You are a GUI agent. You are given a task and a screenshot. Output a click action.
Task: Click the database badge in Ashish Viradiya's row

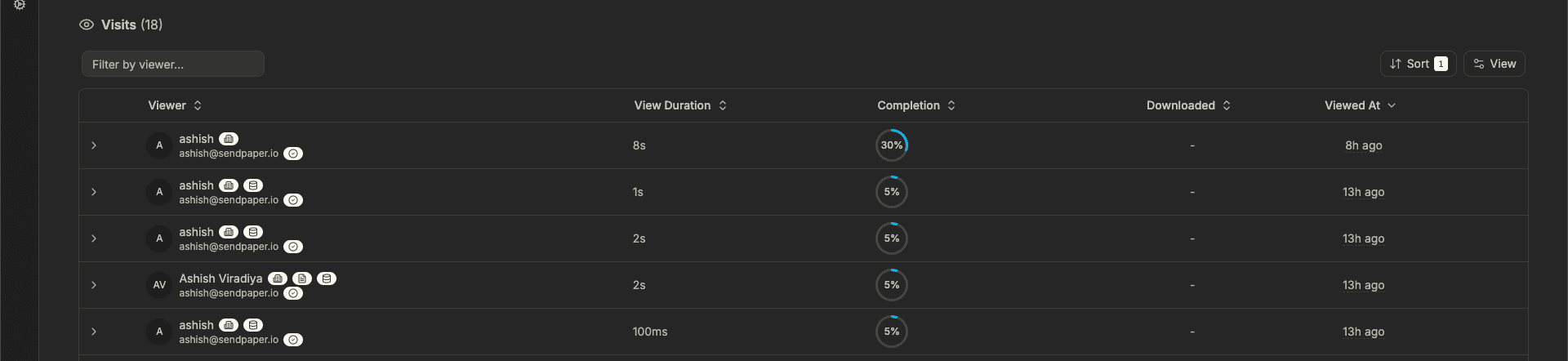[327, 279]
